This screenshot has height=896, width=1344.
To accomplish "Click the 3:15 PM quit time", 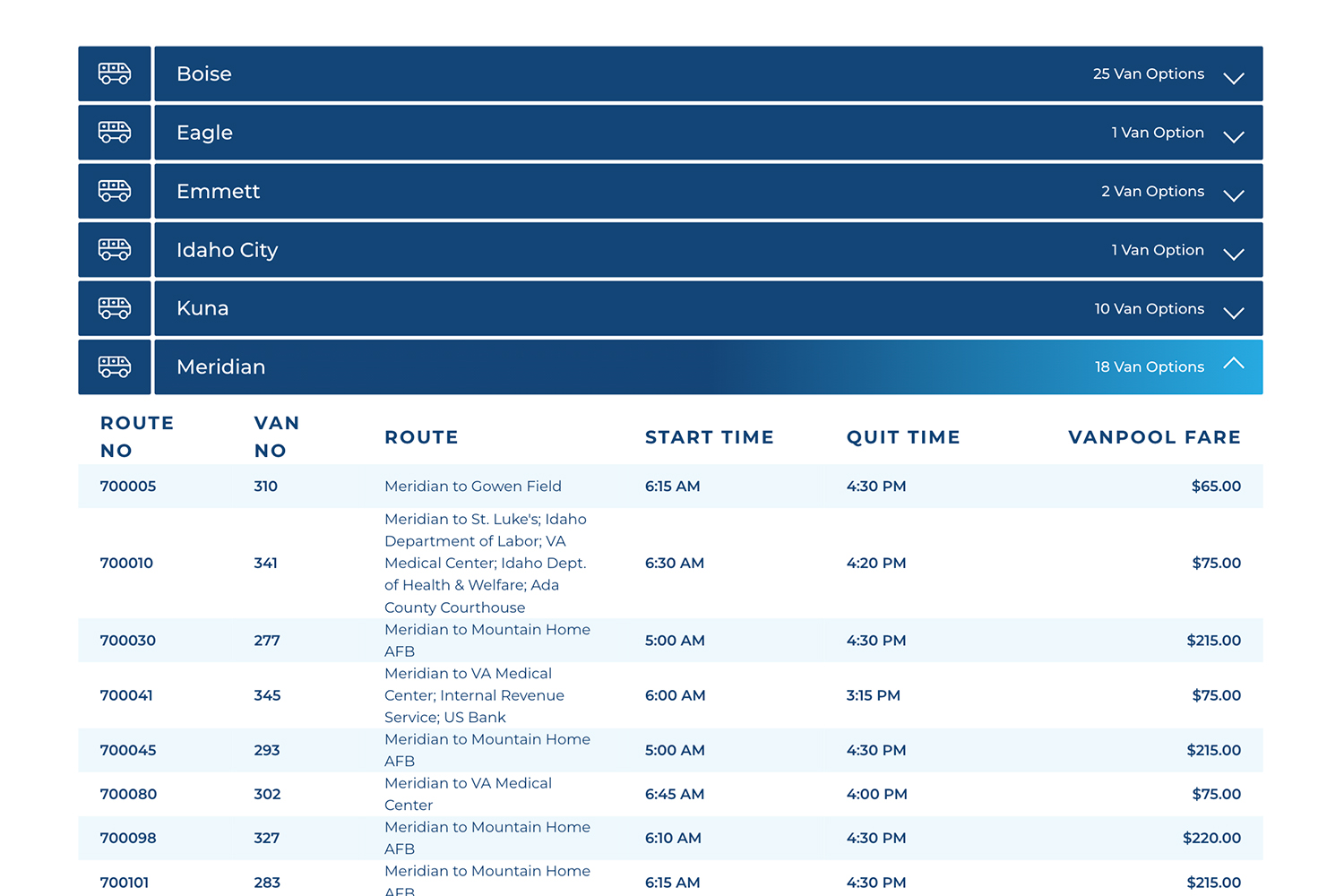I will 874,695.
